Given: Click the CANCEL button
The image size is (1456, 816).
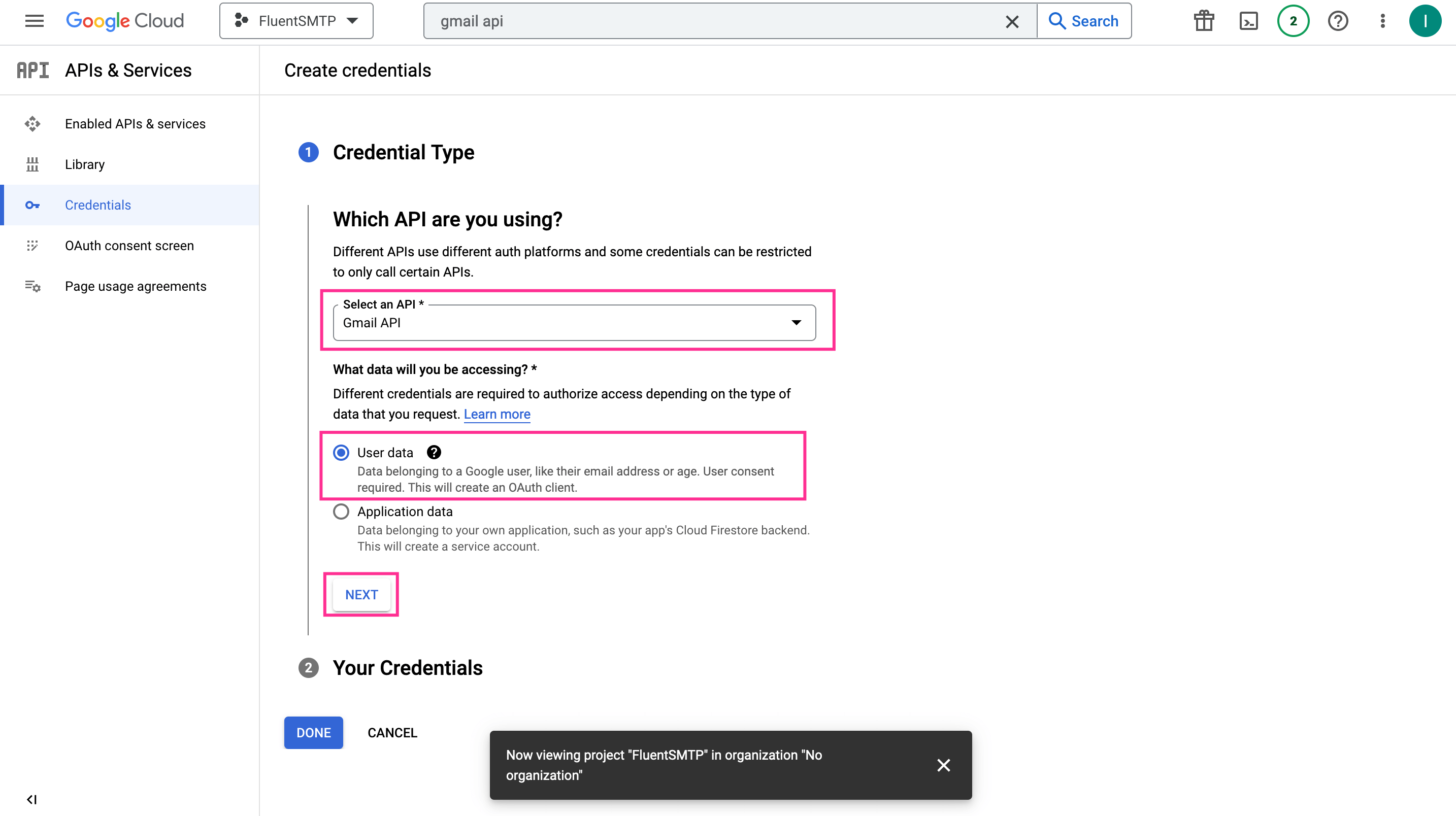Looking at the screenshot, I should (392, 732).
